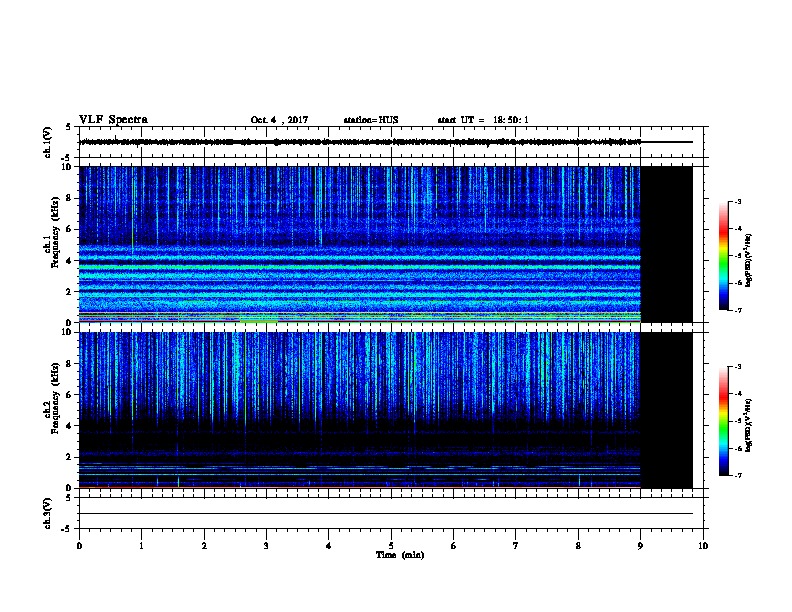Click the time axis tick label "6"

point(453,546)
